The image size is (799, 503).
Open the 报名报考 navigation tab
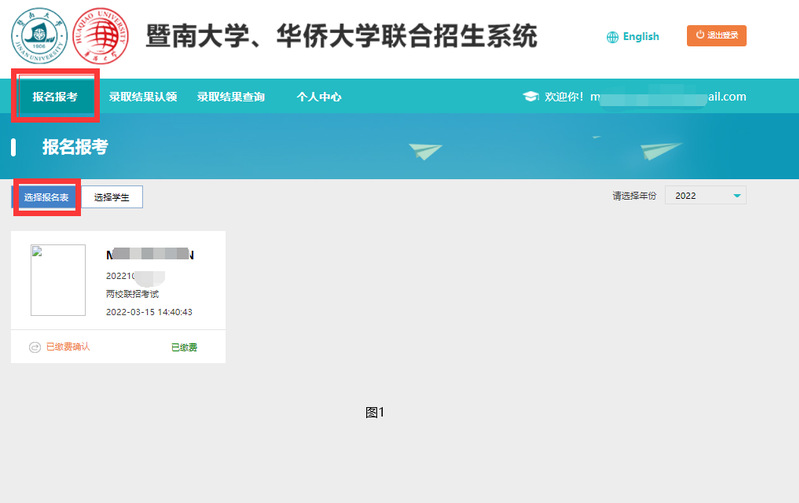point(55,97)
